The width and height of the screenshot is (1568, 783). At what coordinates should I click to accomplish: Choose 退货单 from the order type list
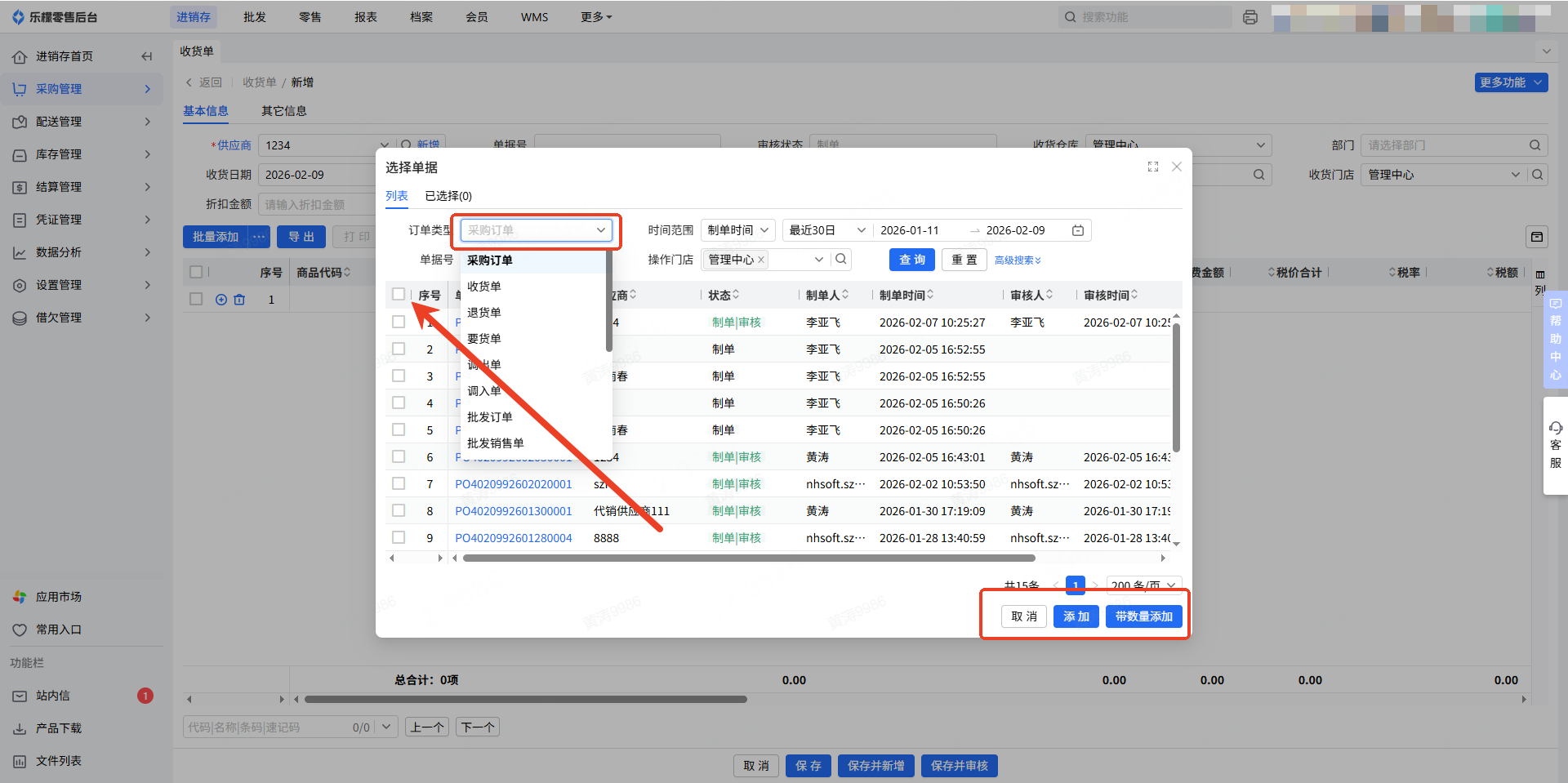coord(535,313)
